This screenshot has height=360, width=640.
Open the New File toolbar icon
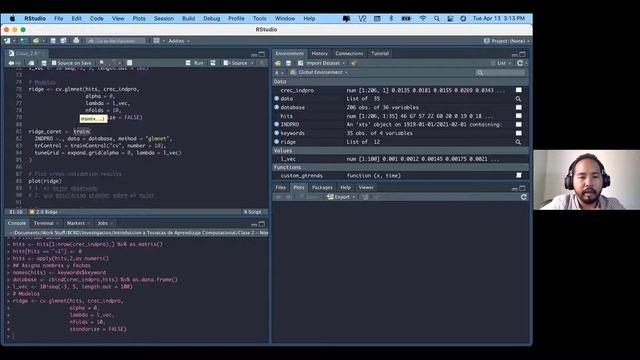7,41
